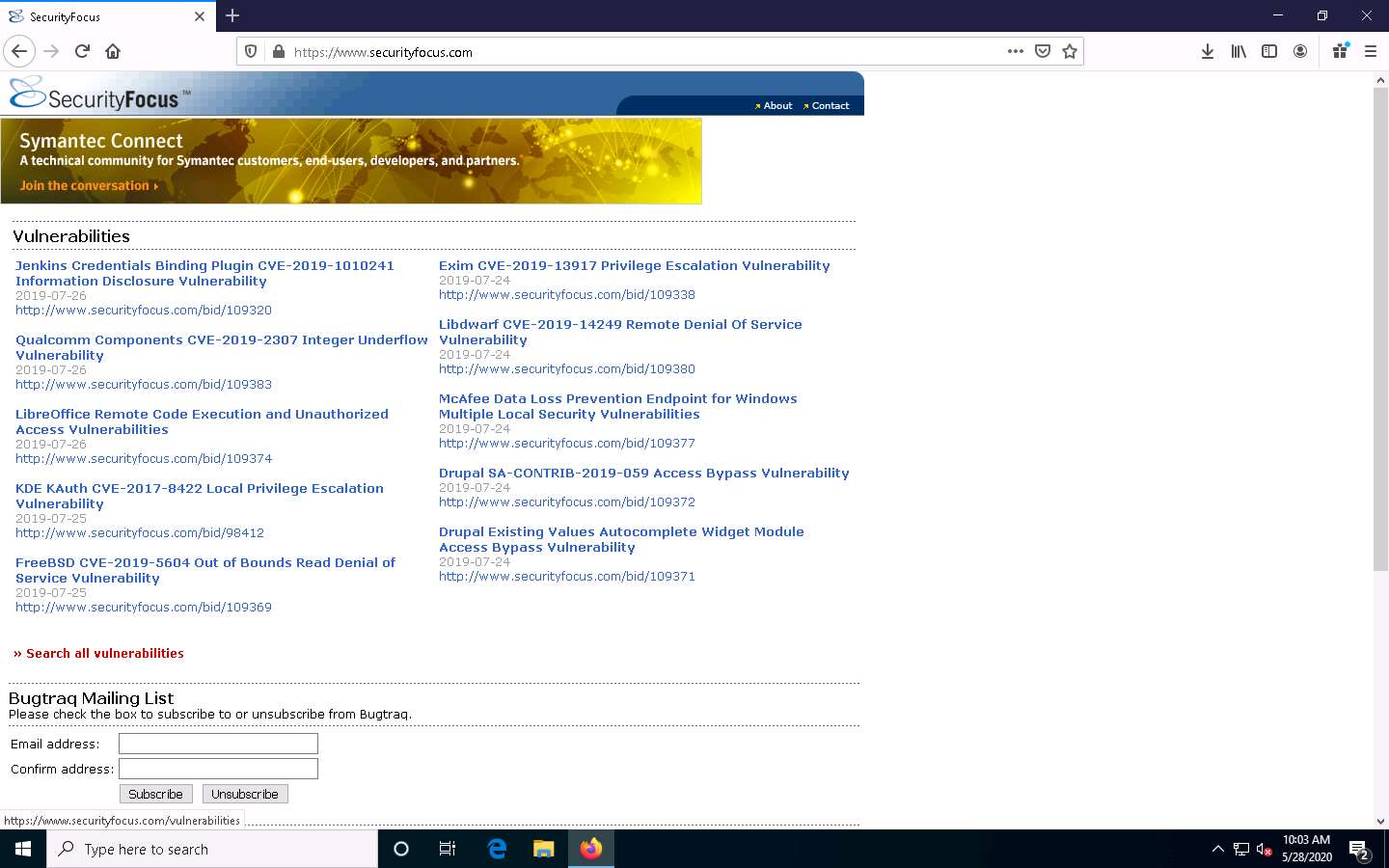Open bid/109371 URL link
The height and width of the screenshot is (868, 1389).
[x=567, y=576]
